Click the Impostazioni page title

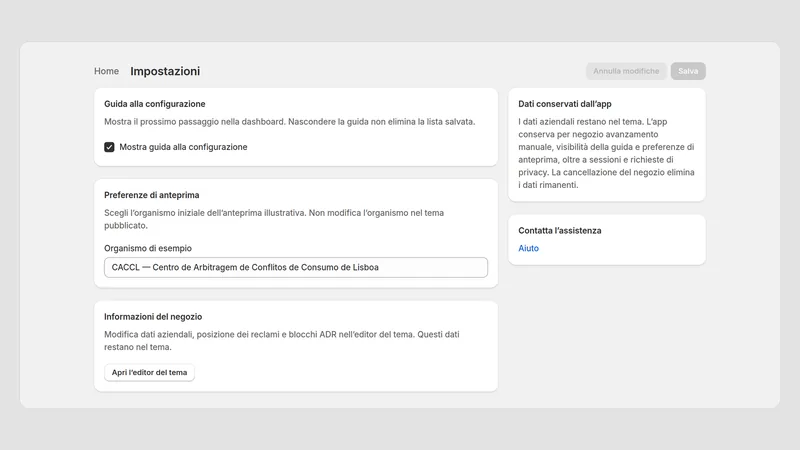(x=165, y=71)
